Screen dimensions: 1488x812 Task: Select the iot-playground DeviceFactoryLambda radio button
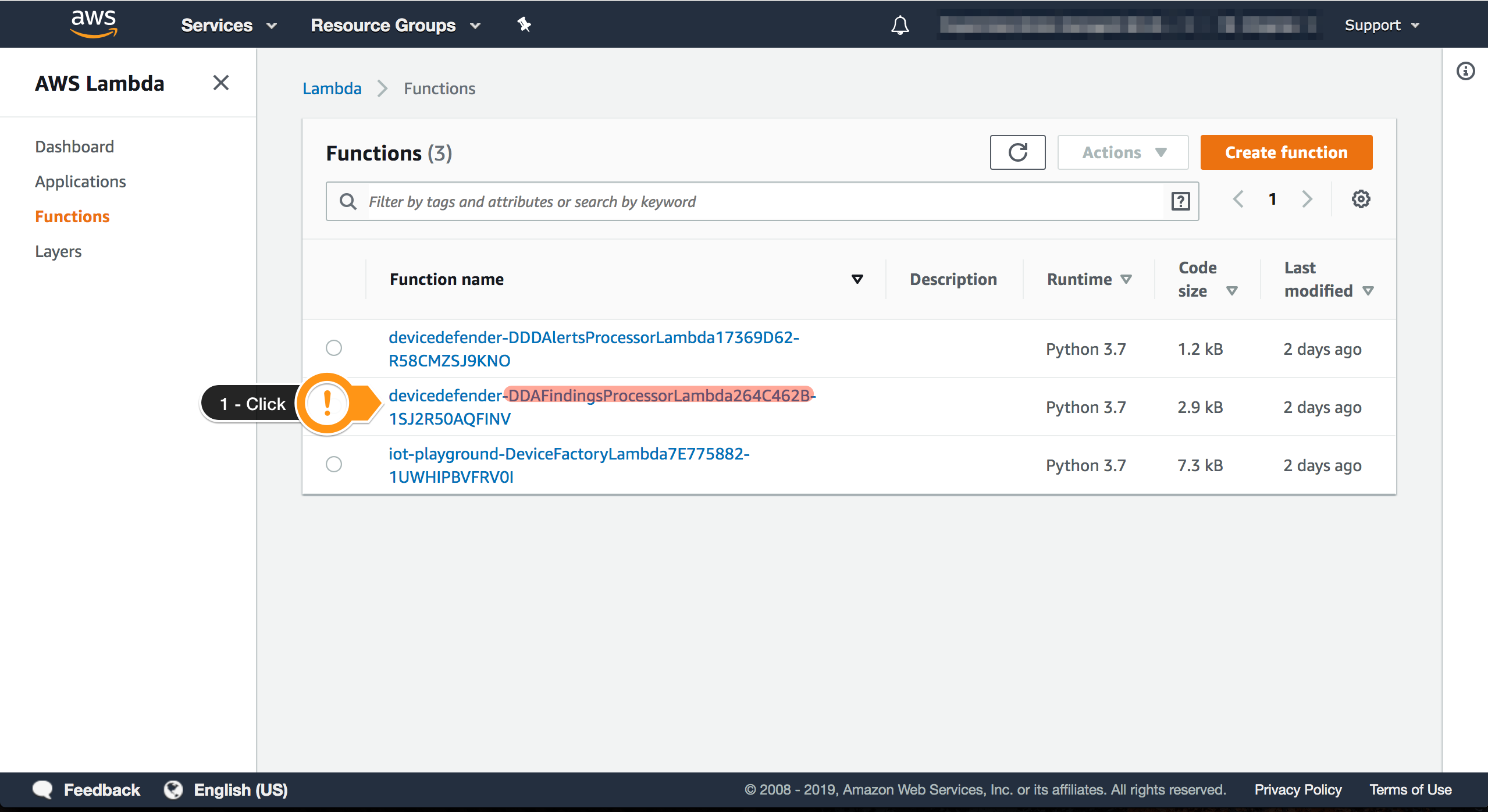tap(334, 464)
